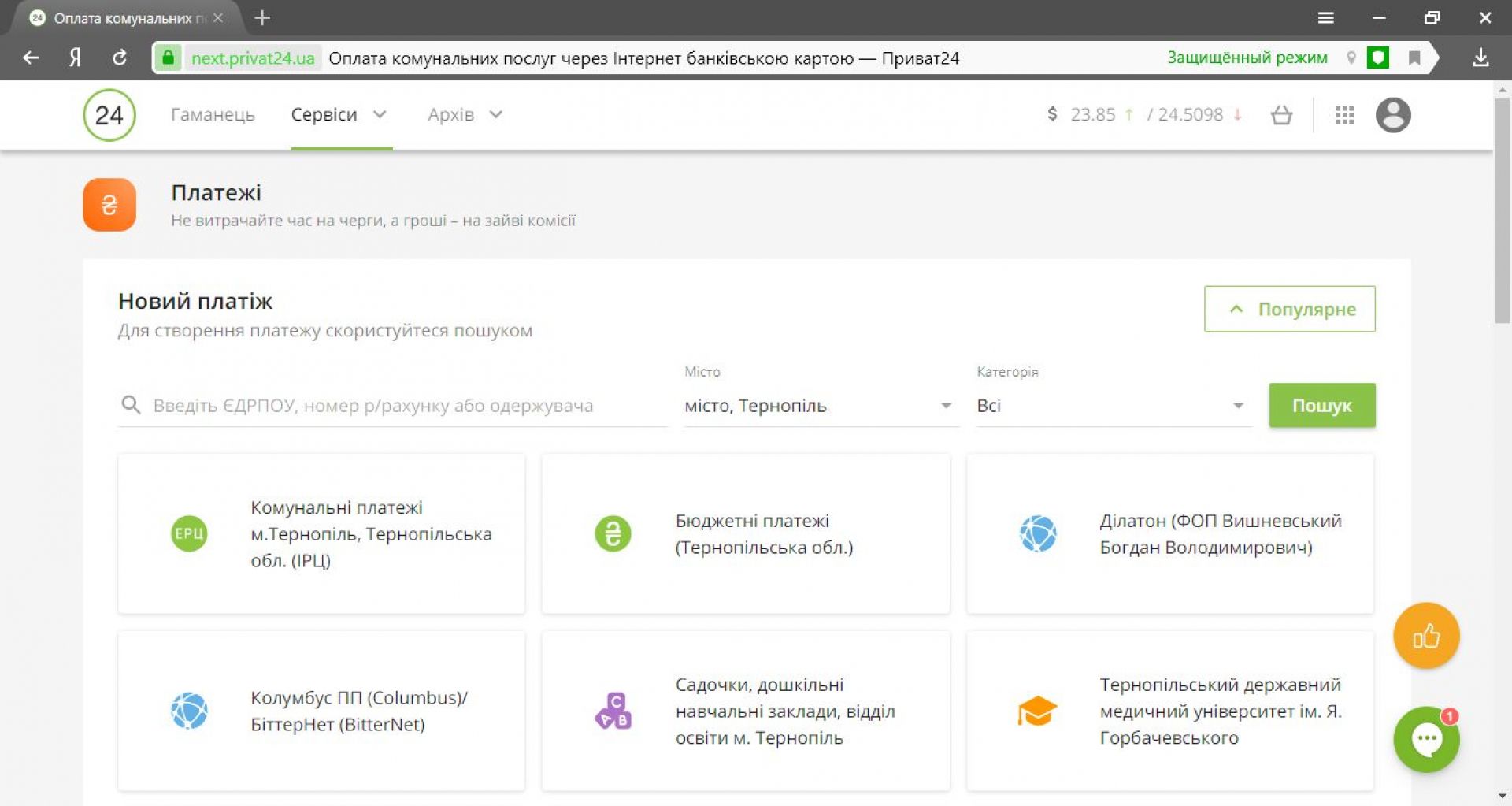The width and height of the screenshot is (1512, 806).
Task: Click the browser downloads arrow icon
Action: point(1480,58)
